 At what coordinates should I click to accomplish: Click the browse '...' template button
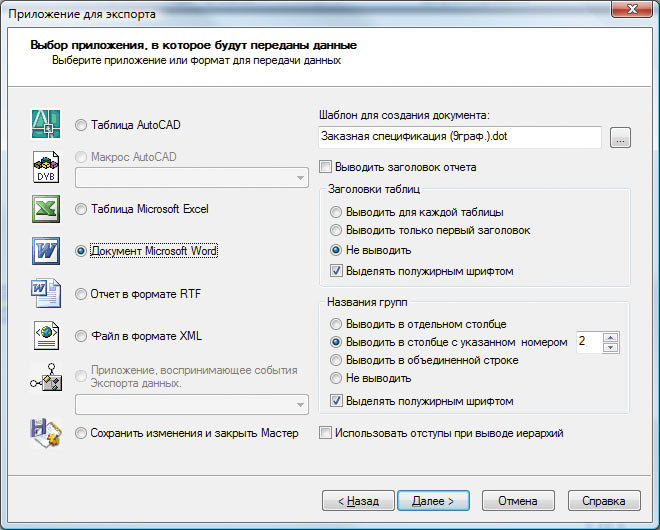pos(620,138)
